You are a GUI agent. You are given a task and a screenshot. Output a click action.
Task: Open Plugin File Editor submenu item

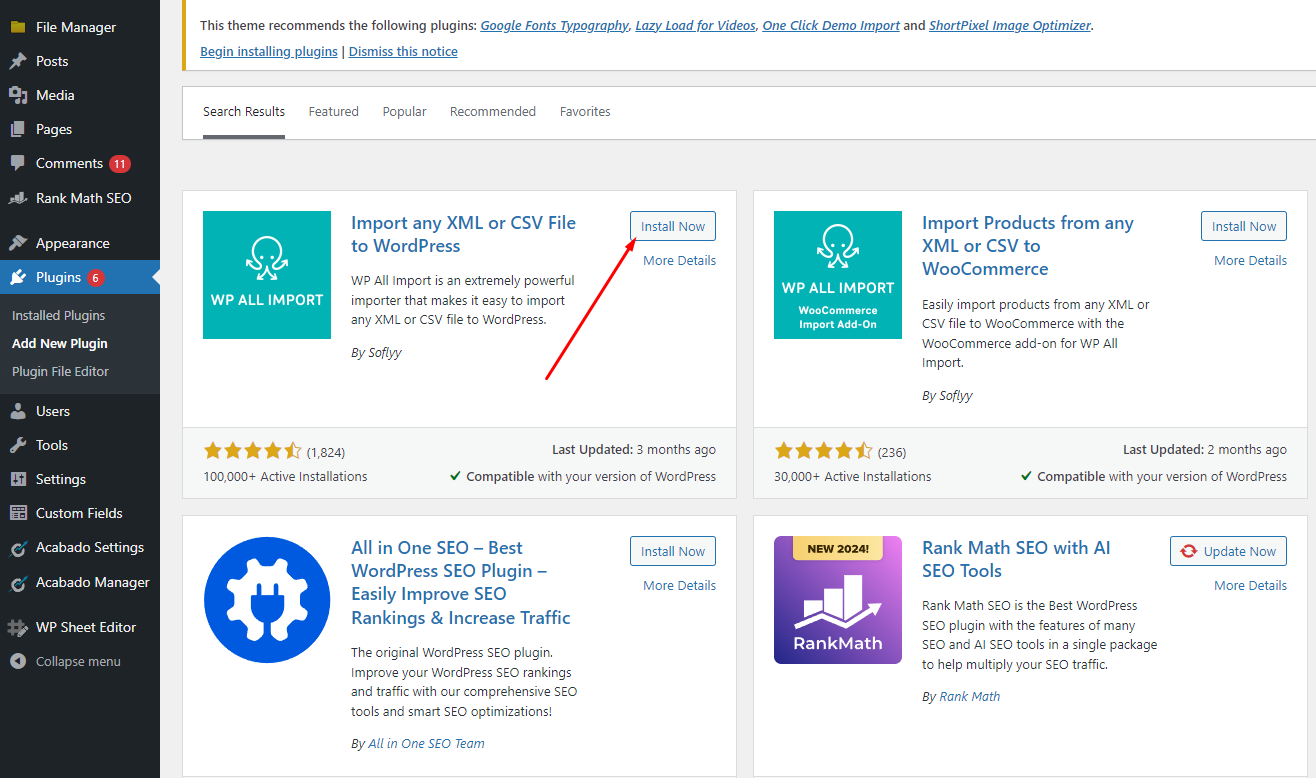[x=60, y=371]
